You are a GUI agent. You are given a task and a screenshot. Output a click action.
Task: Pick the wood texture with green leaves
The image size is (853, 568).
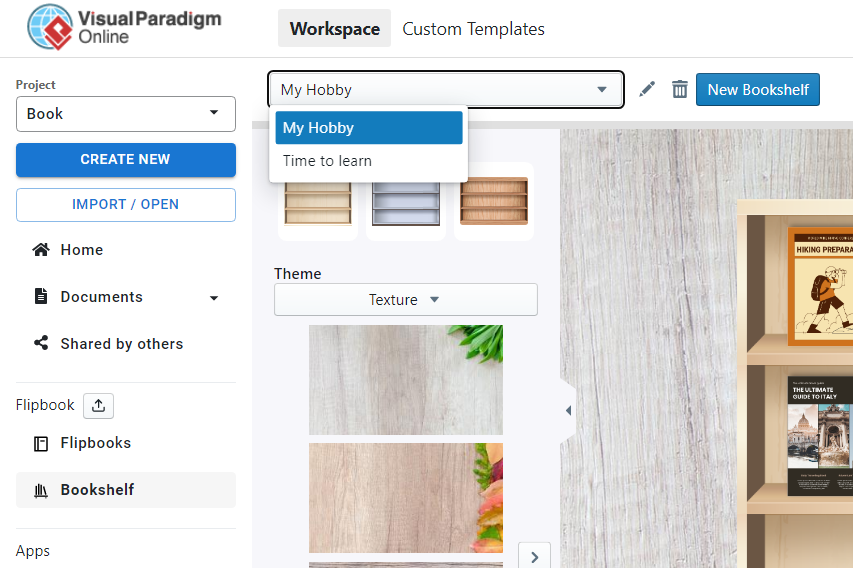[x=406, y=380]
